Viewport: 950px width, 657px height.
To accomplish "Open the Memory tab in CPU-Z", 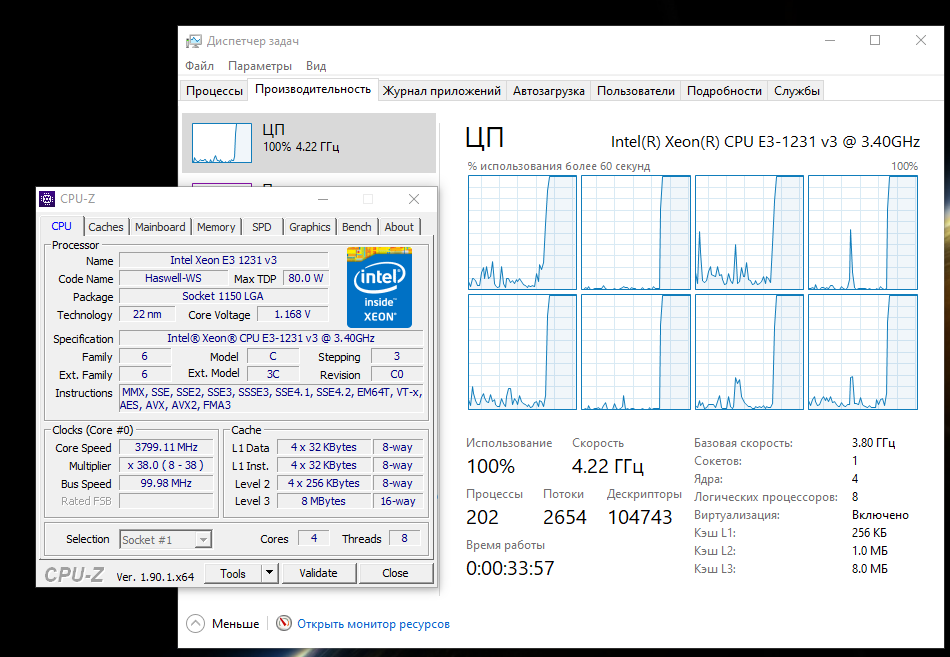I will [x=216, y=227].
